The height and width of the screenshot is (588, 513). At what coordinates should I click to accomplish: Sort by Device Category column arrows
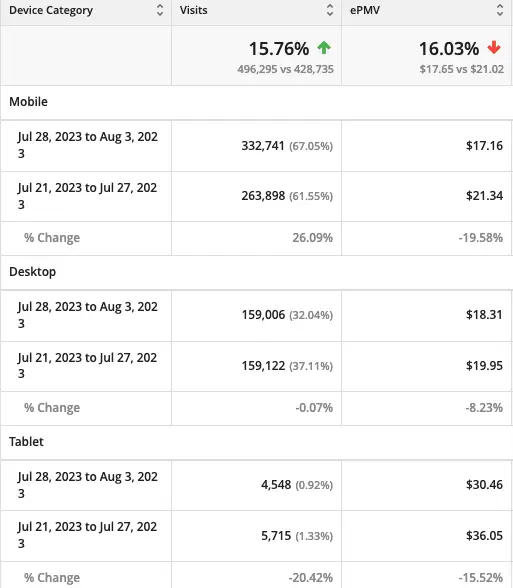click(x=160, y=10)
